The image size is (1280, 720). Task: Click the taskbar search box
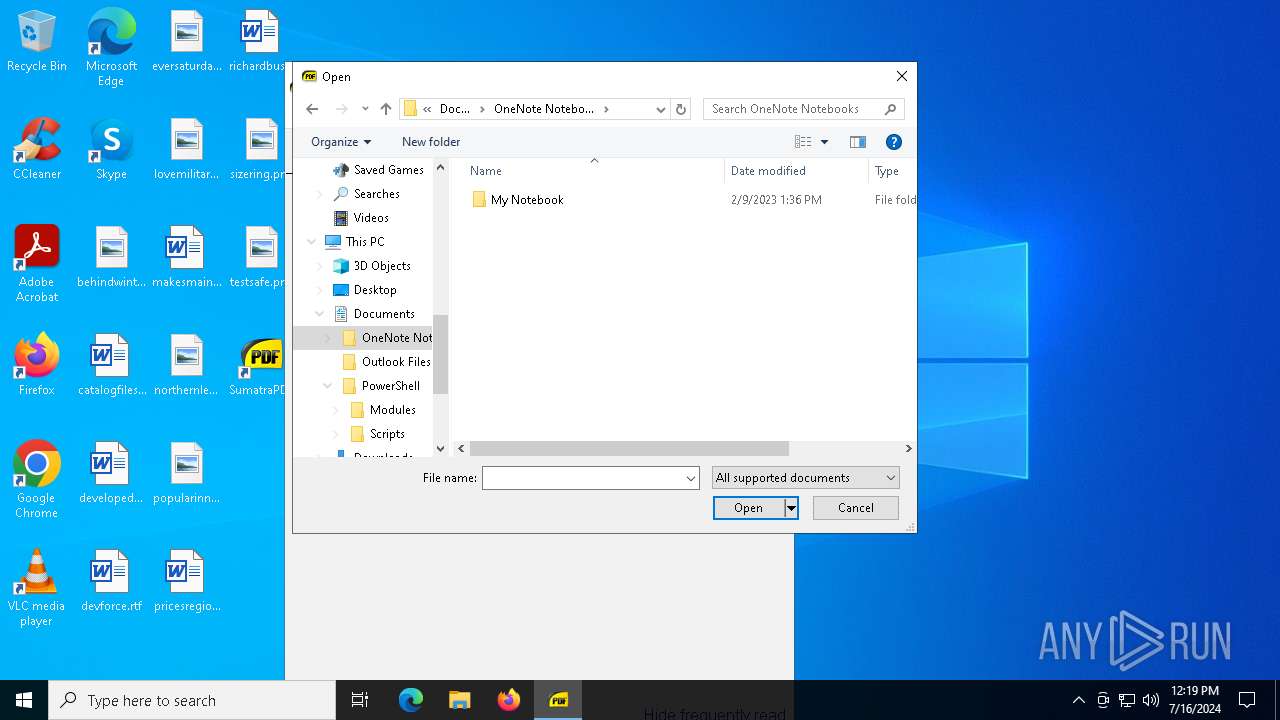pyautogui.click(x=192, y=700)
